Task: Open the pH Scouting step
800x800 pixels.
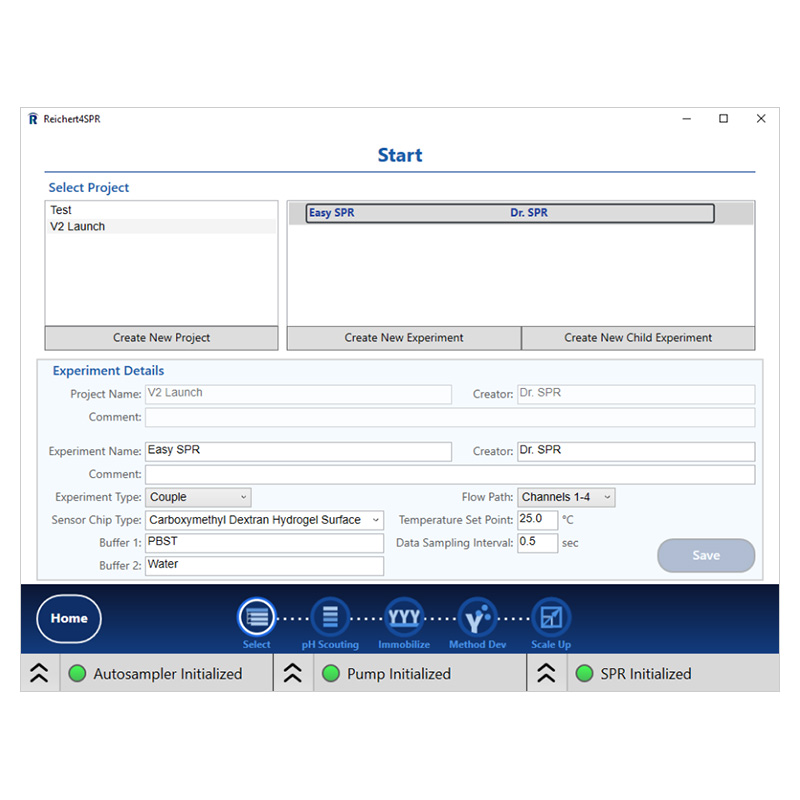Action: pyautogui.click(x=330, y=618)
